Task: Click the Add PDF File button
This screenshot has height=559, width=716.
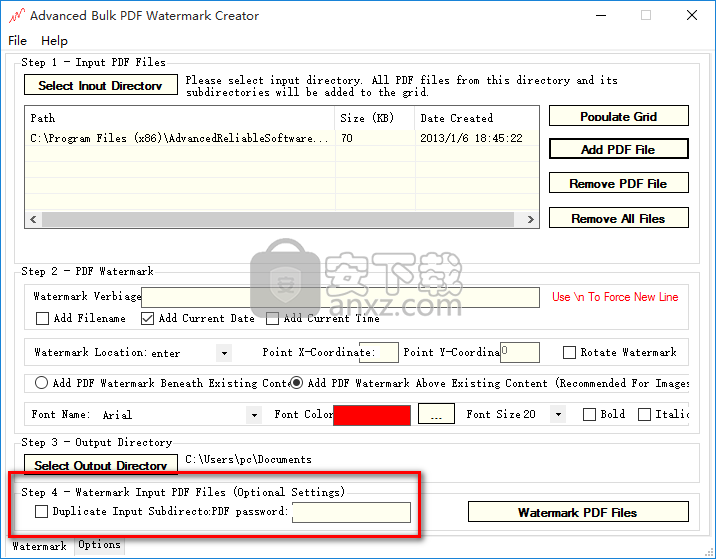Action: click(618, 149)
